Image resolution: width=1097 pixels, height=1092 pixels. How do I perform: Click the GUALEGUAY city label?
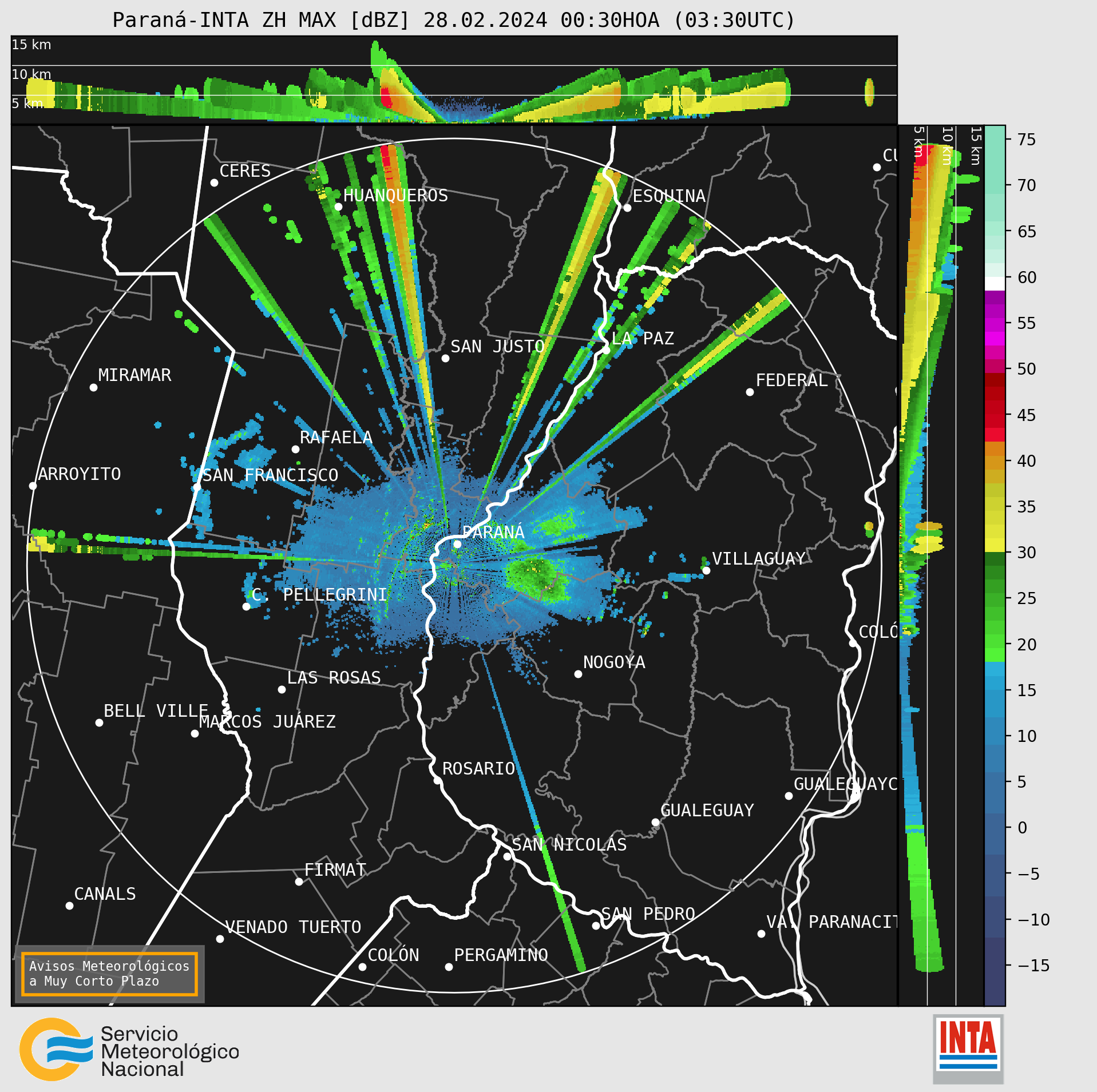[x=707, y=811]
